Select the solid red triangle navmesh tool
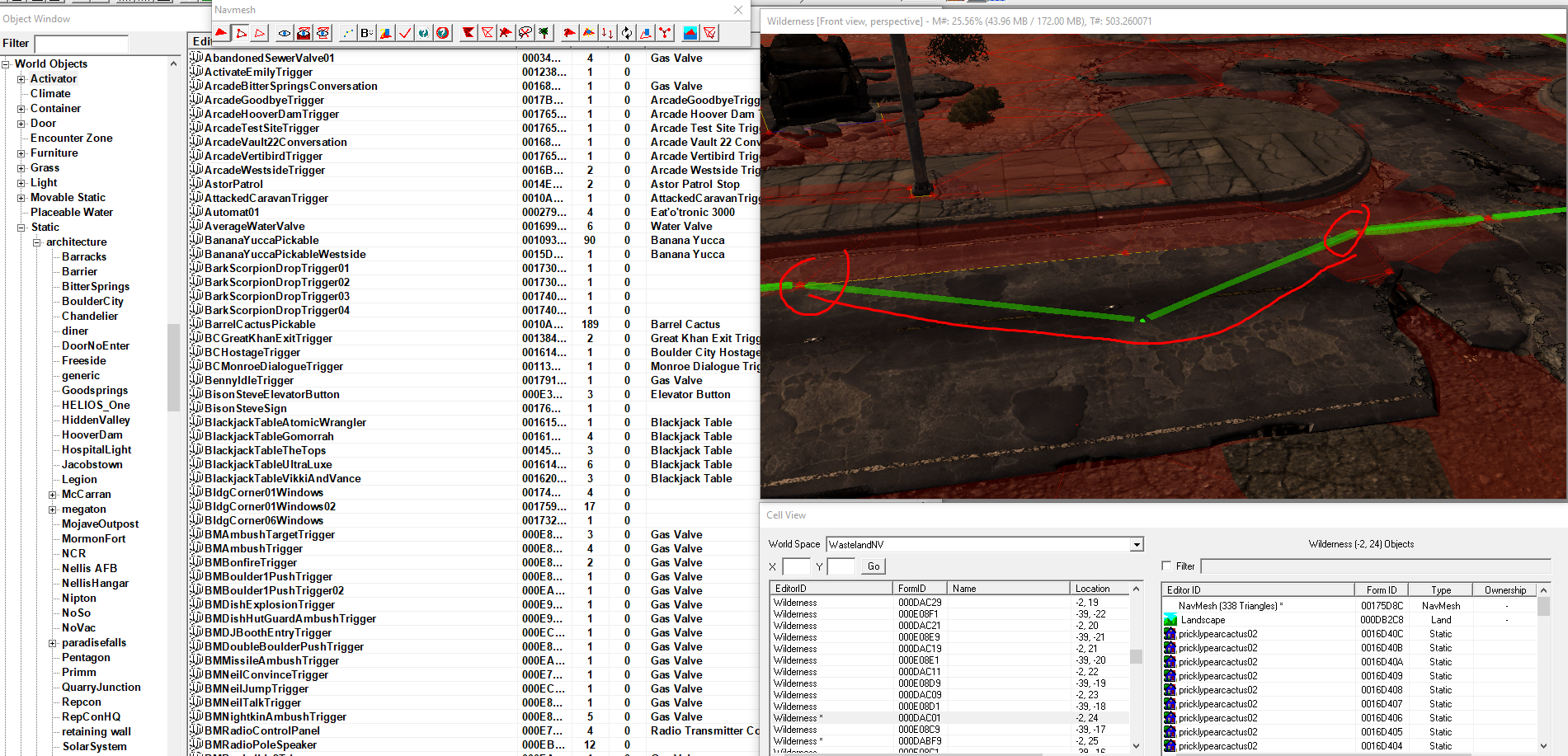 pyautogui.click(x=222, y=33)
